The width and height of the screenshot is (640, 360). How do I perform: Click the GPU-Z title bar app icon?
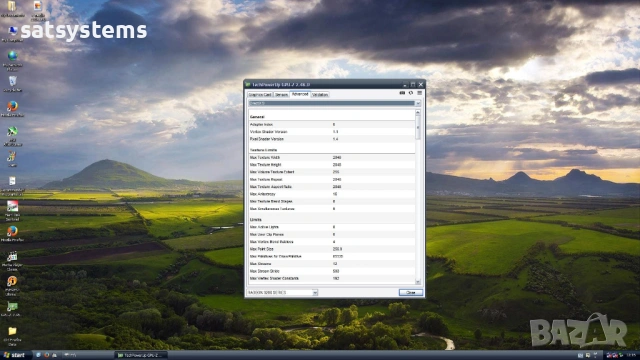pyautogui.click(x=248, y=84)
